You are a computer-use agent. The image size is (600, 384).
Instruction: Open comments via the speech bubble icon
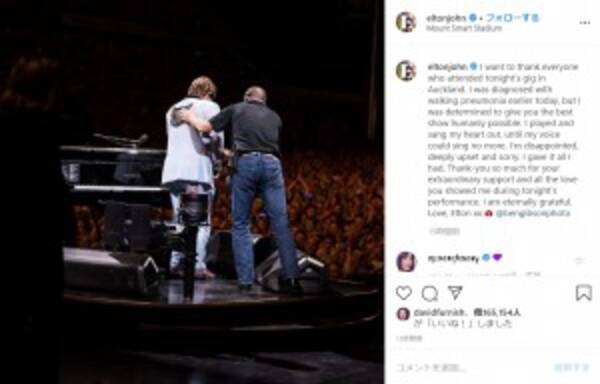click(430, 294)
